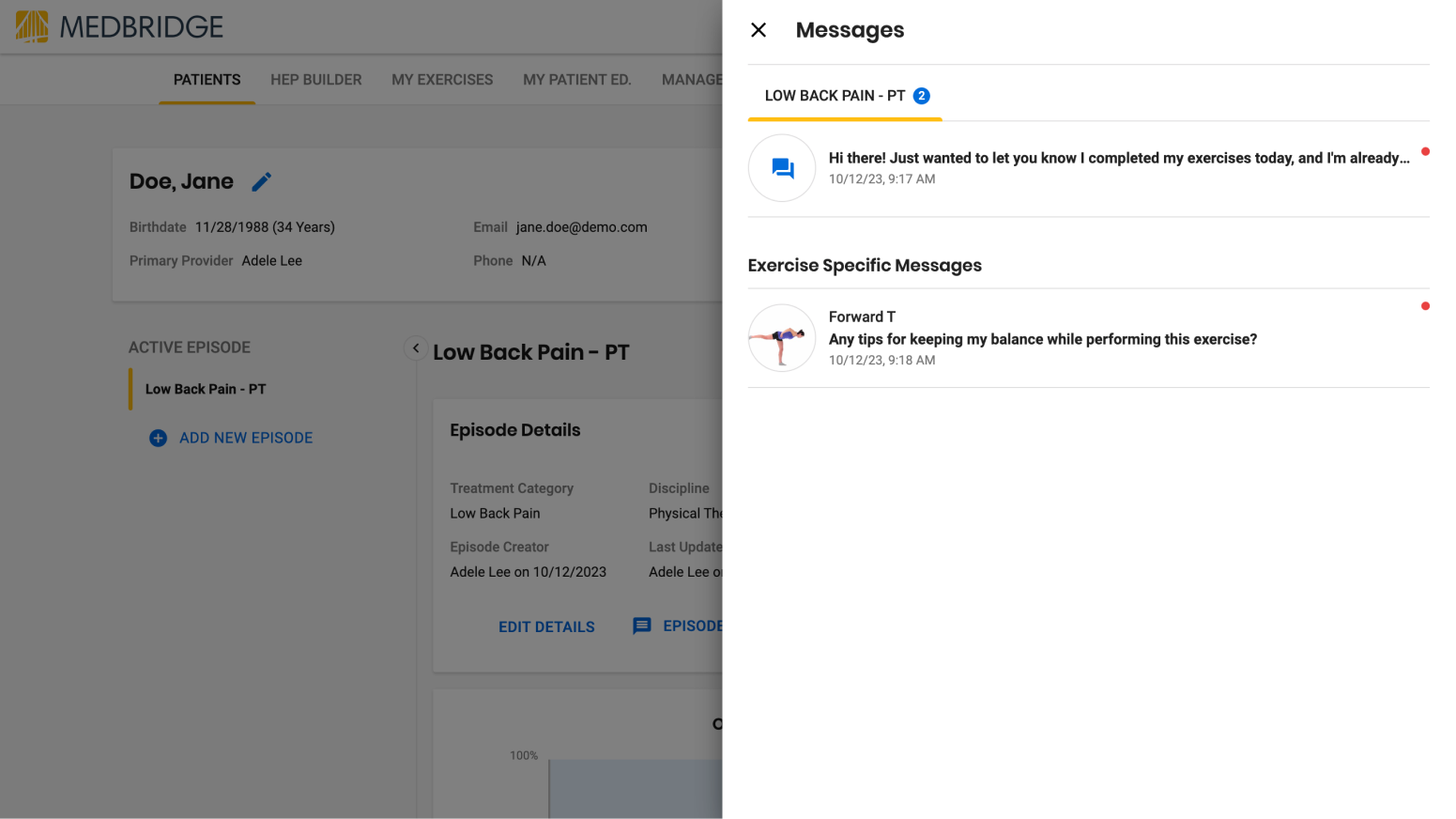Click the timestamp 10/12/23, 9:18 AM

(881, 361)
